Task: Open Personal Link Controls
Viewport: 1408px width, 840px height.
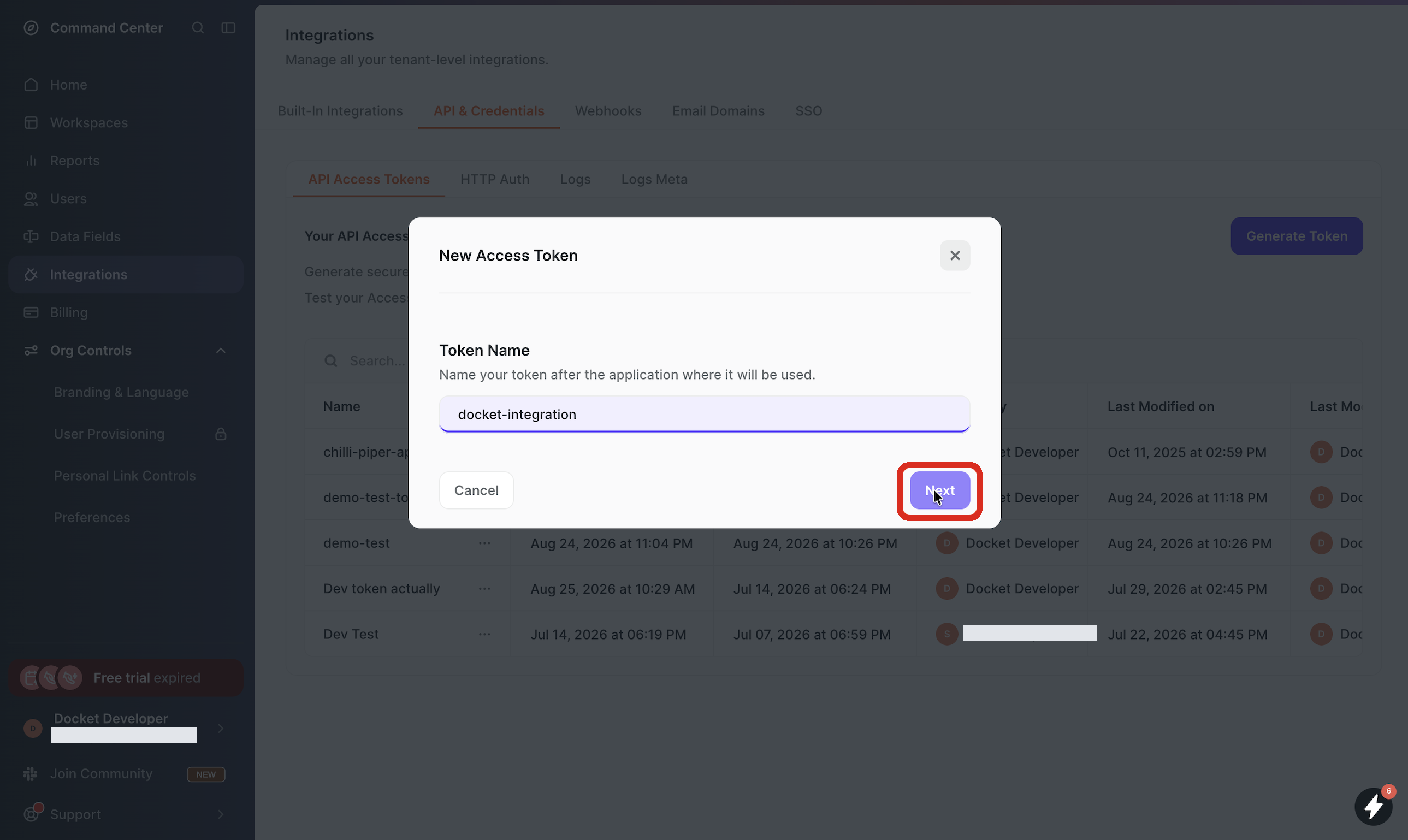Action: [x=125, y=476]
